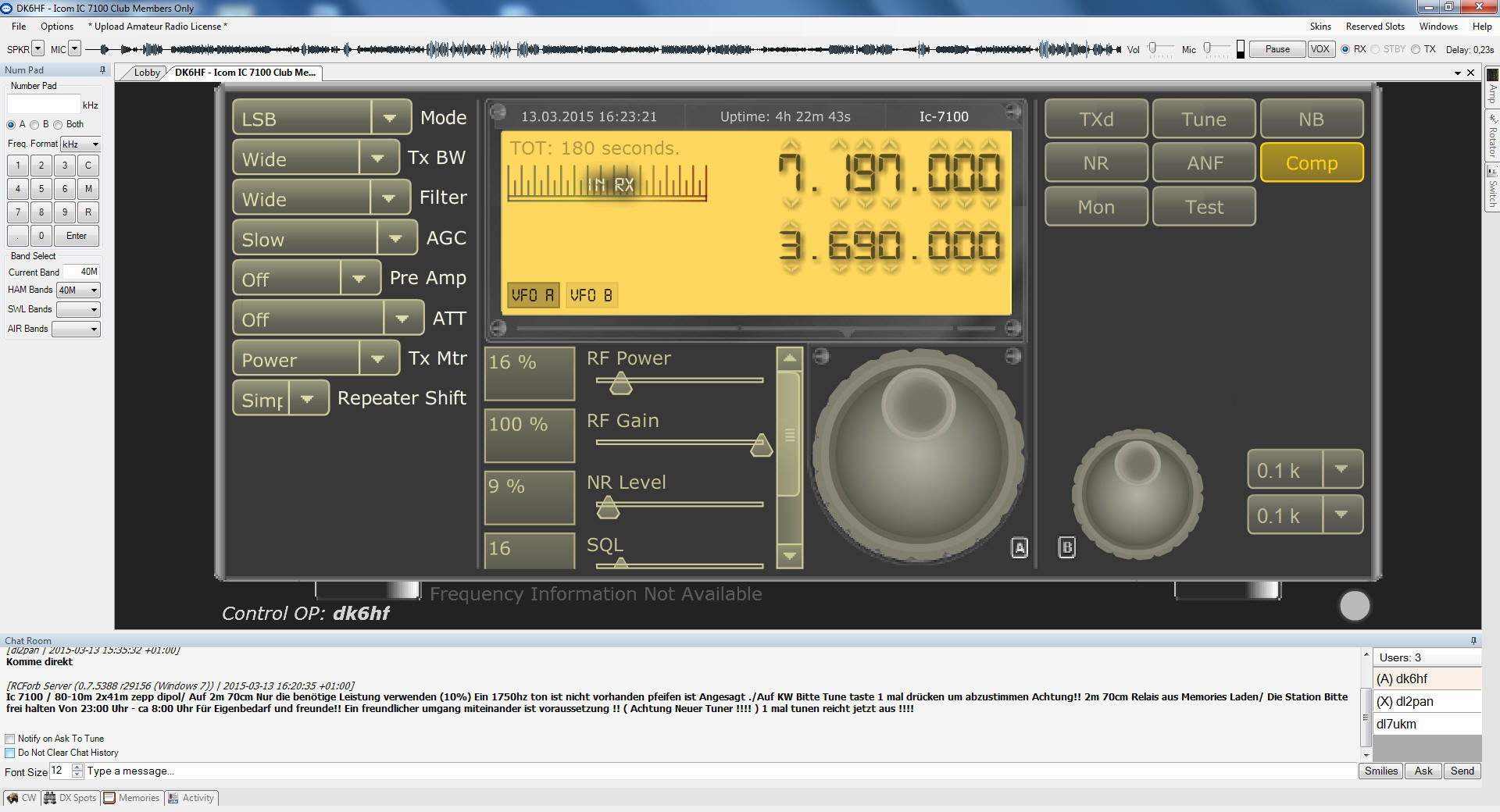The image size is (1500, 812).
Task: Open the ATT dropdown
Action: [x=402, y=319]
